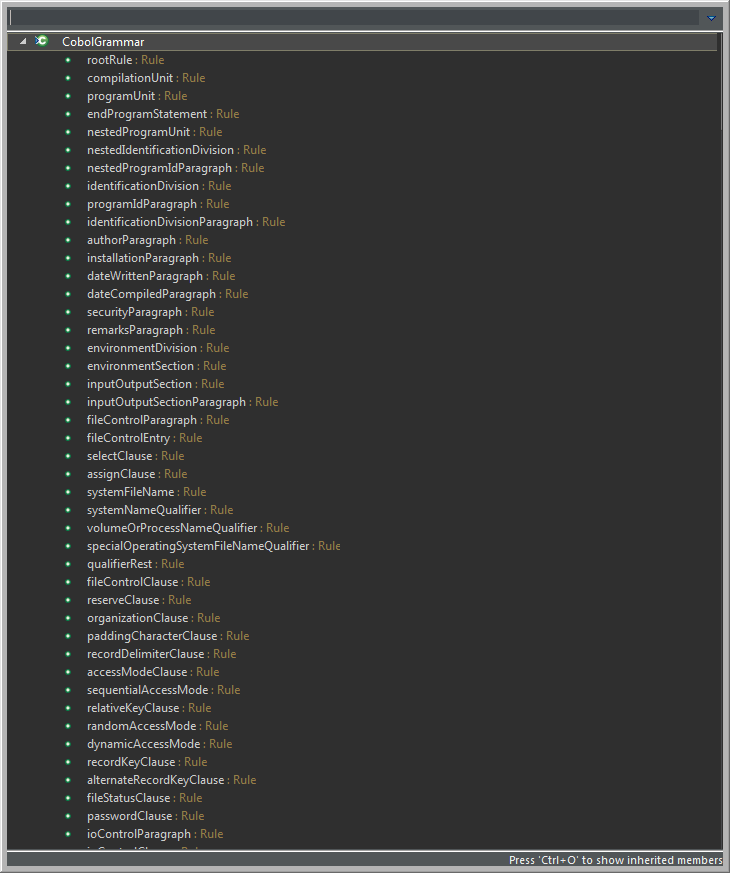Click the field icon beside compilationUnit

[68, 78]
